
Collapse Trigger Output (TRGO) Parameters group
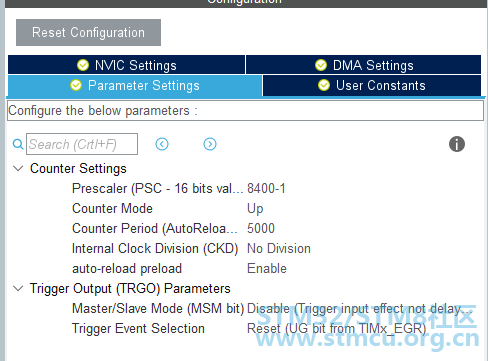pyautogui.click(x=18, y=288)
